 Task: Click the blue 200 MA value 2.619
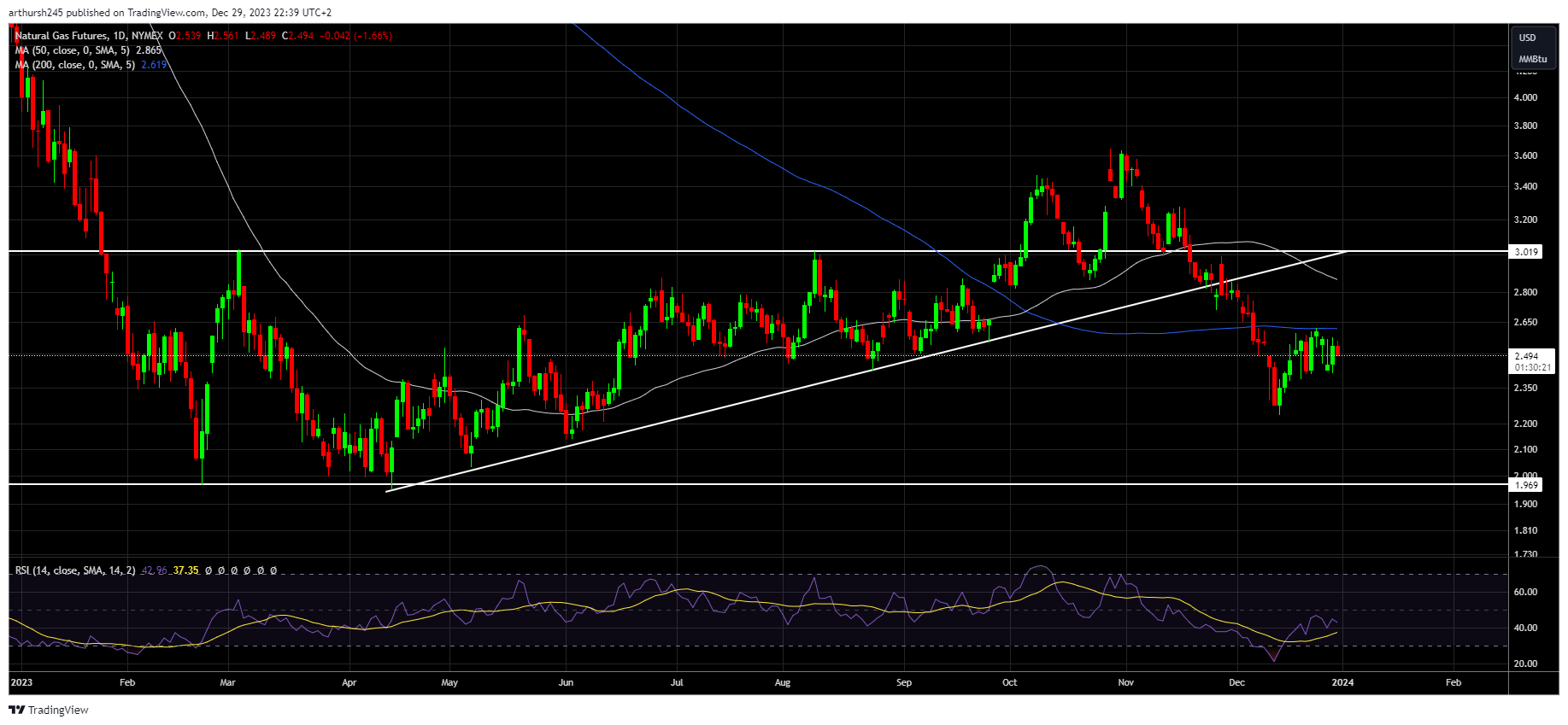[154, 65]
